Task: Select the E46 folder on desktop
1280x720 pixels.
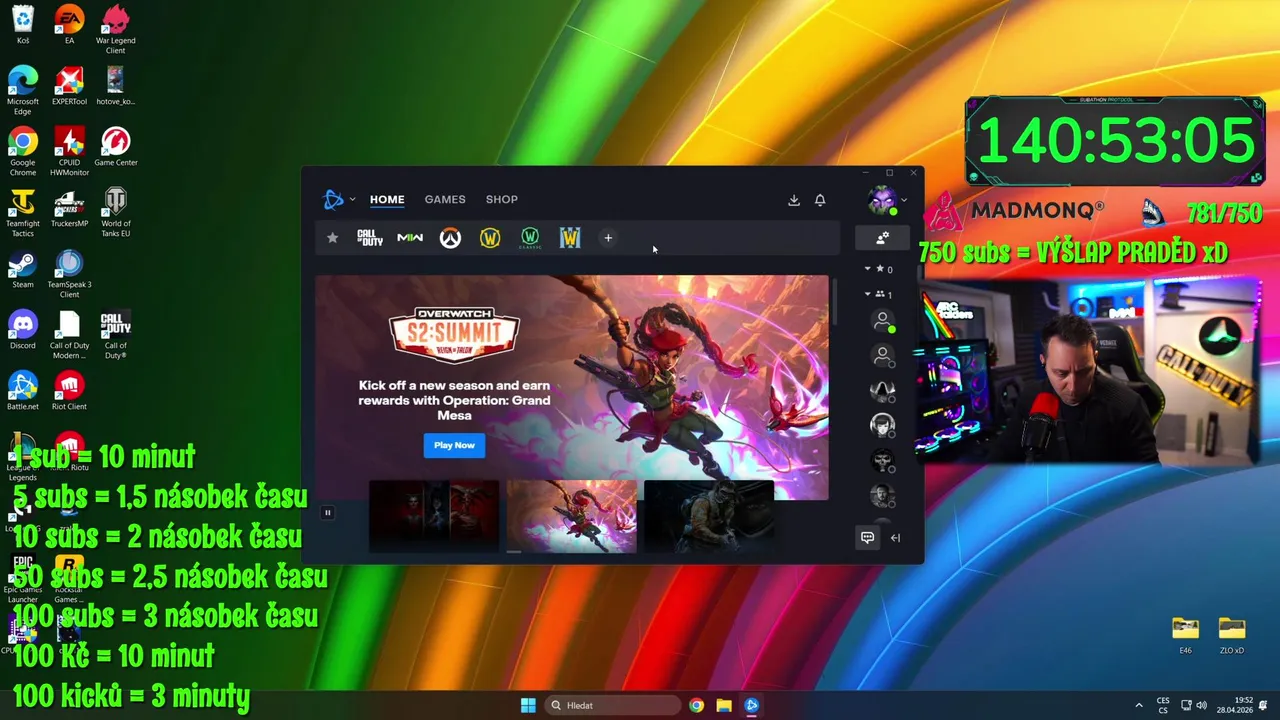Action: pos(1185,635)
